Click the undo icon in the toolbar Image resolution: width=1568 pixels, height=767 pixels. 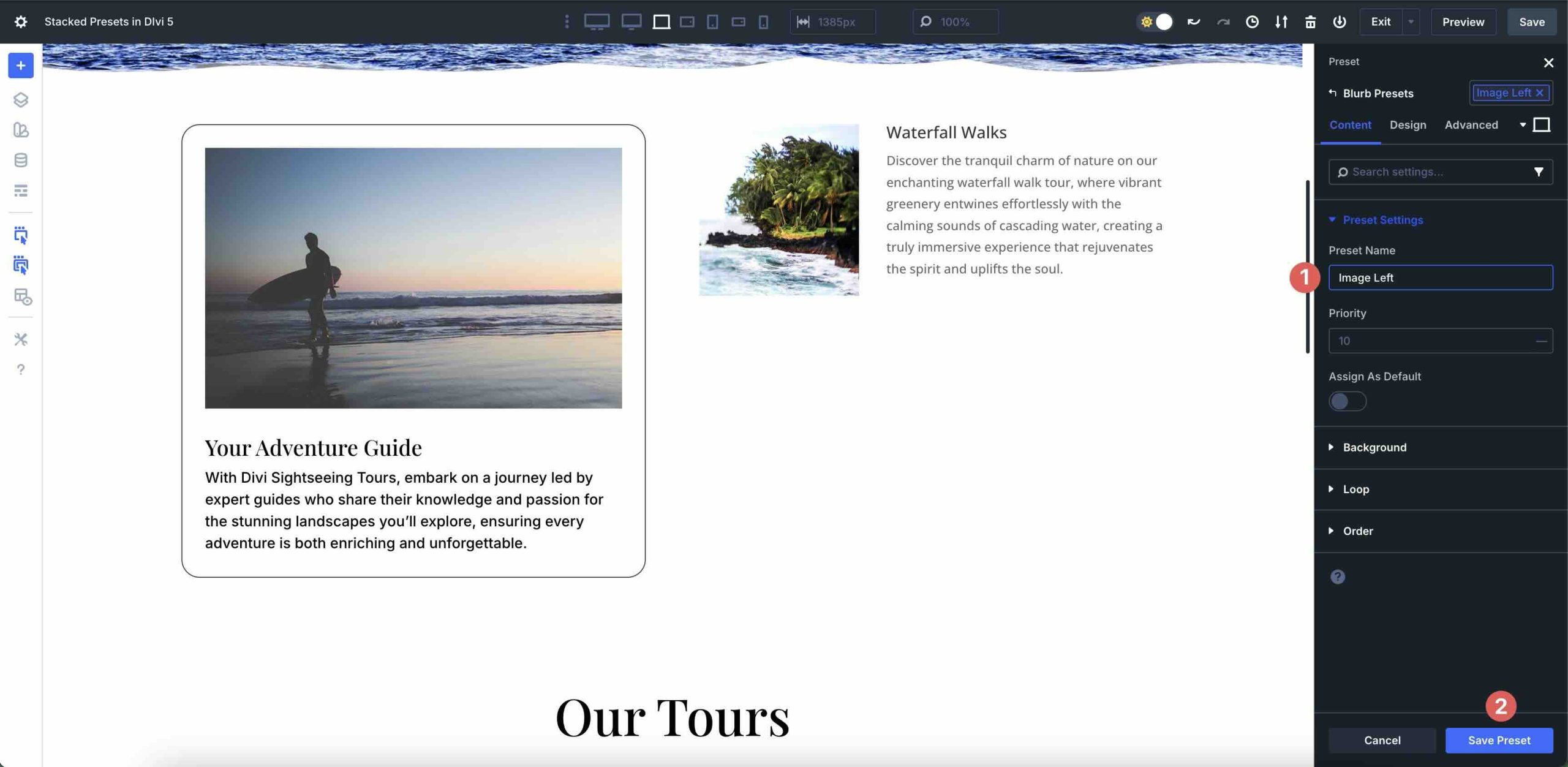coord(1191,21)
